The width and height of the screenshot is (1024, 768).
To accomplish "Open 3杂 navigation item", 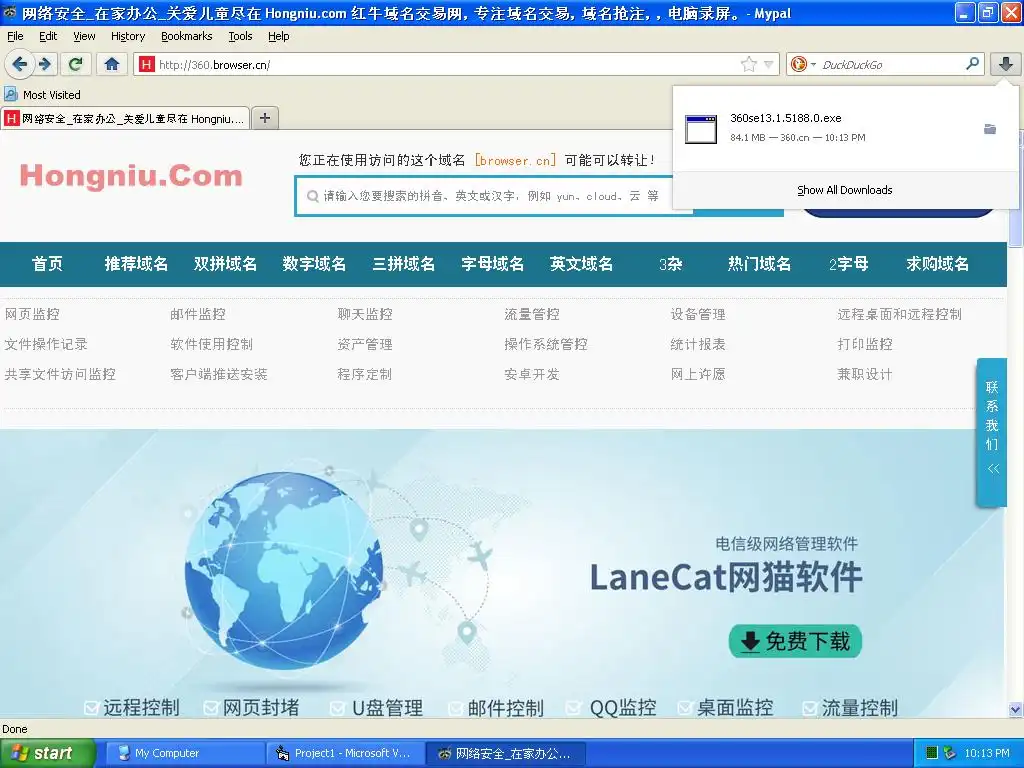I will 670,264.
